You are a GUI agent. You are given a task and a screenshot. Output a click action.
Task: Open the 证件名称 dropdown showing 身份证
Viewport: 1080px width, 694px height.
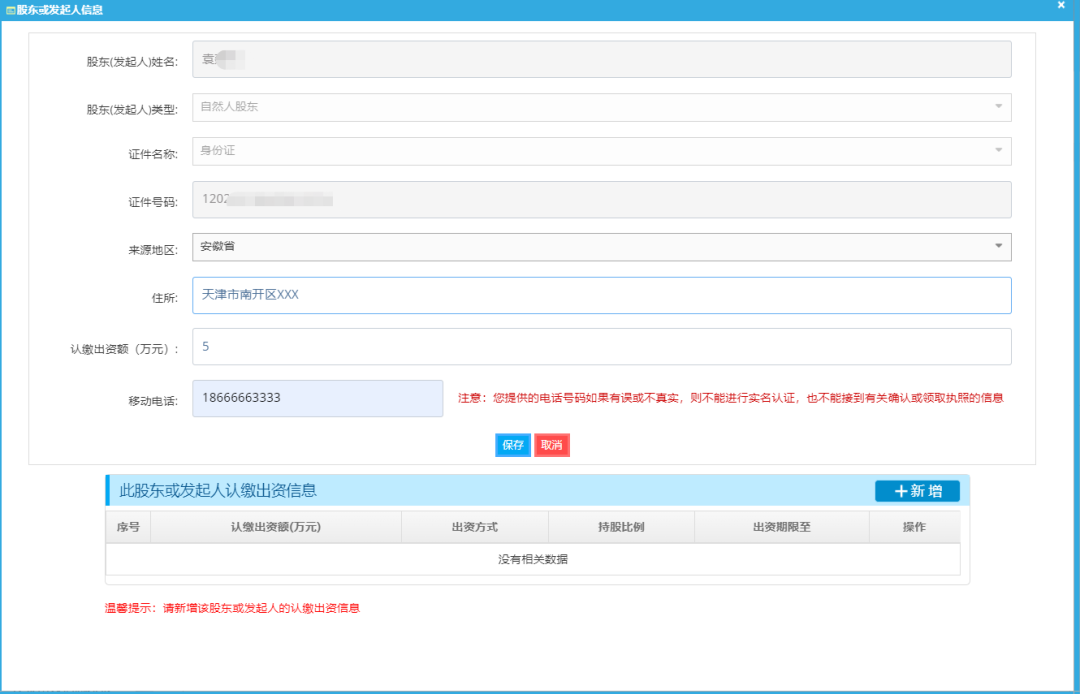pos(601,151)
